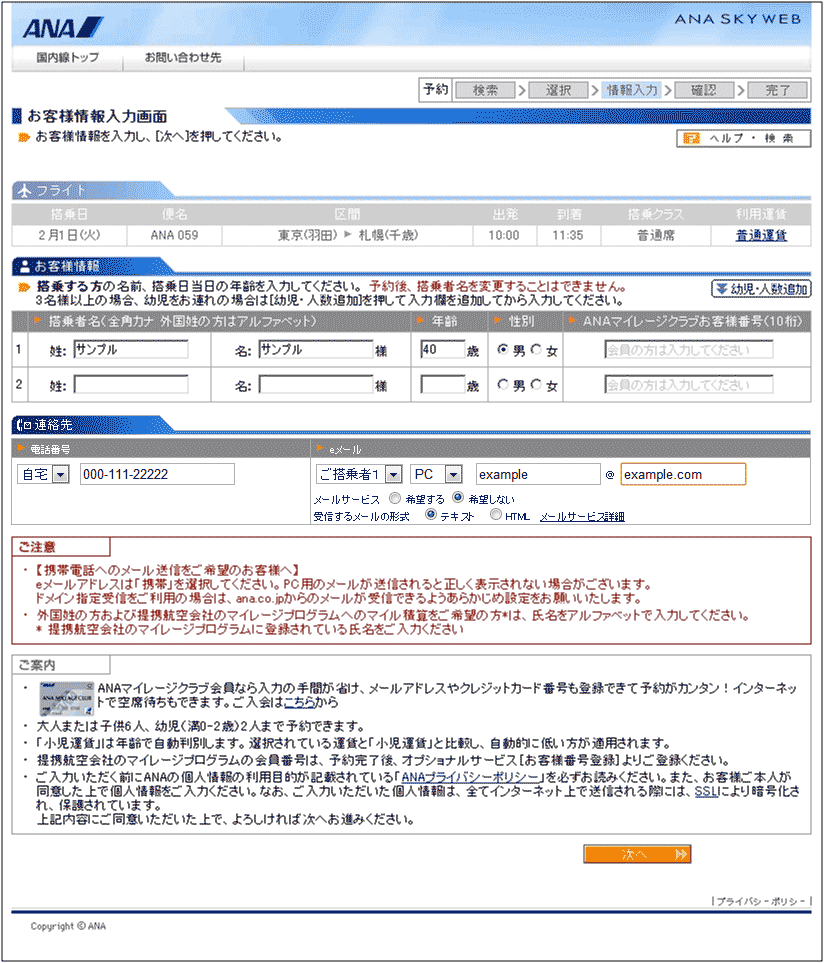Click the 次へ button
Screen dimensions: 824x963
point(637,854)
